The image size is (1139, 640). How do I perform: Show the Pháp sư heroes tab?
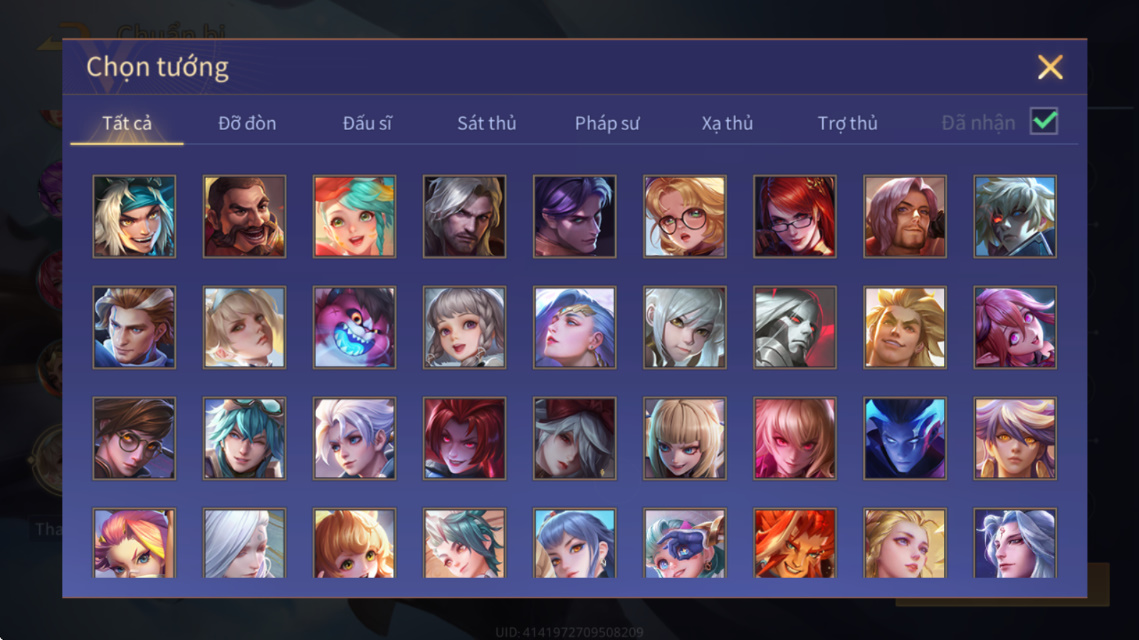(607, 123)
